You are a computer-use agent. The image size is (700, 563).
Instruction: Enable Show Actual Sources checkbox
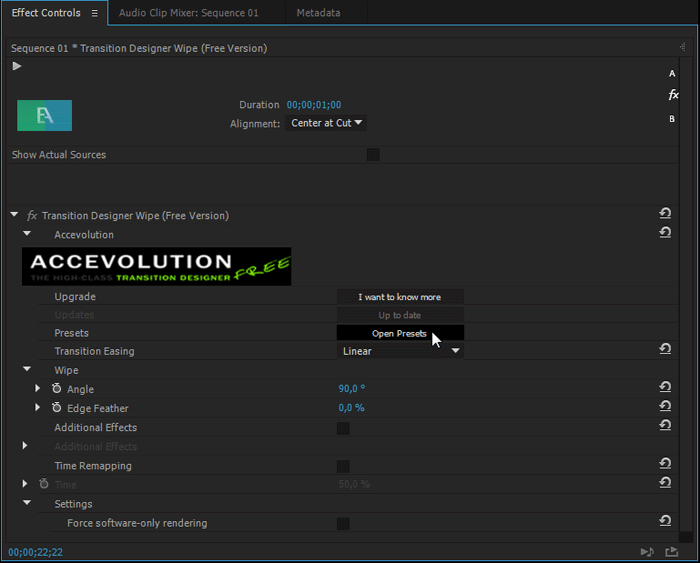(x=373, y=155)
